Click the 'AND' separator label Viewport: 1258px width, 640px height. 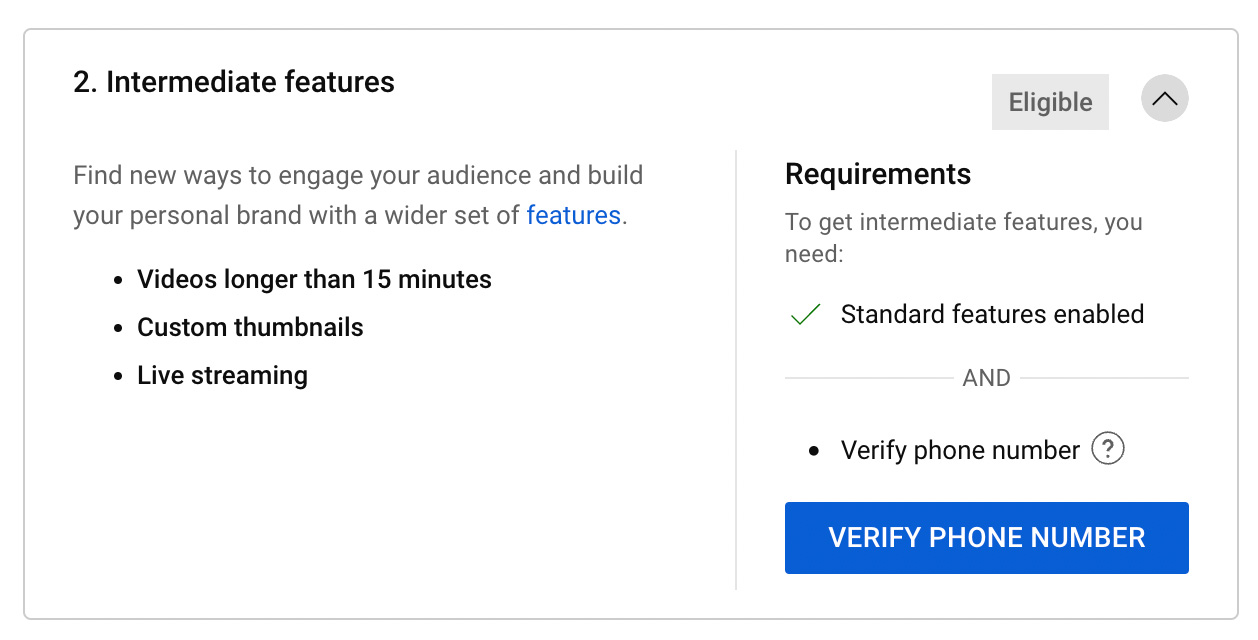(x=987, y=378)
